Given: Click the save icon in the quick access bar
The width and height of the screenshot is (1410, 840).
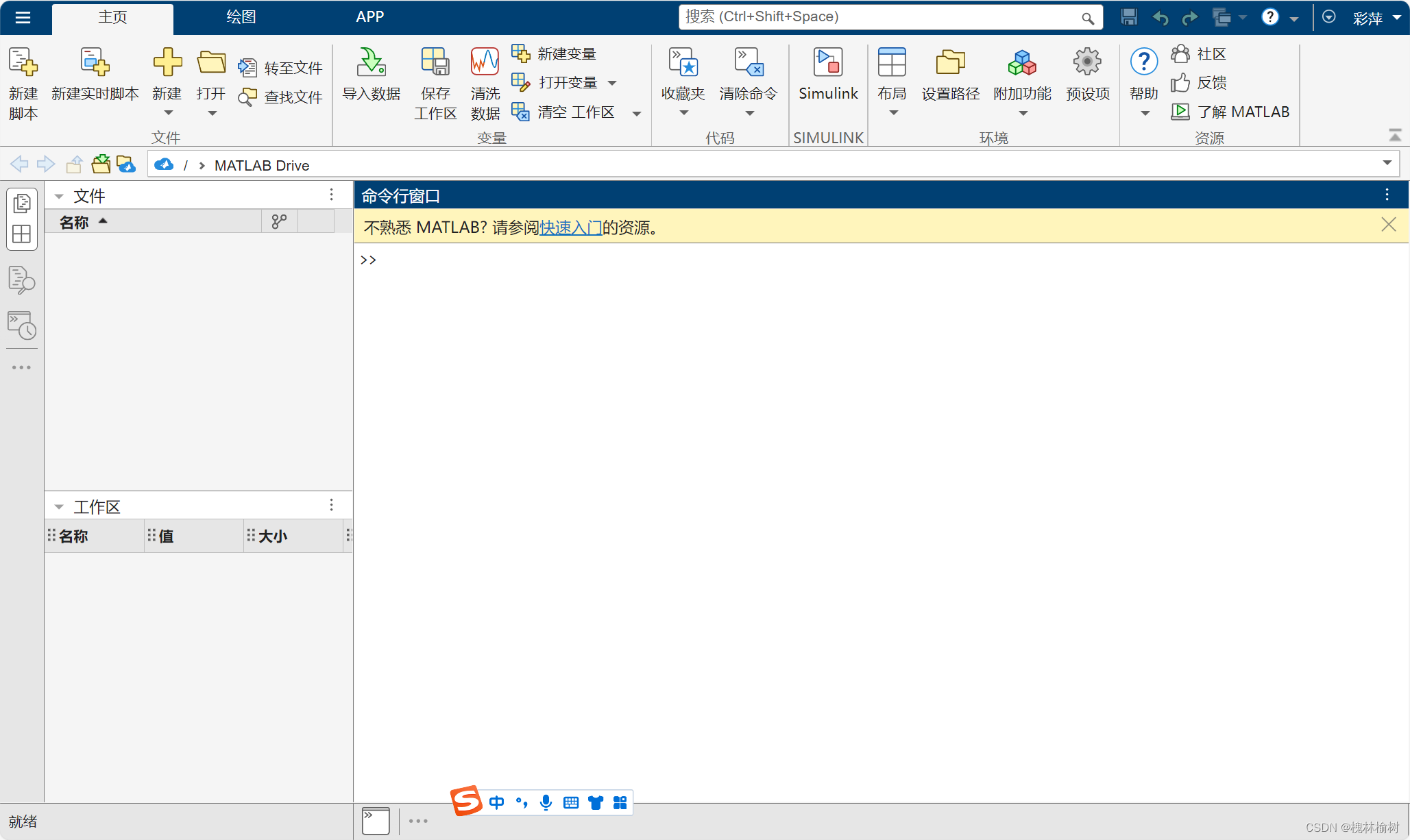Looking at the screenshot, I should pos(1129,17).
